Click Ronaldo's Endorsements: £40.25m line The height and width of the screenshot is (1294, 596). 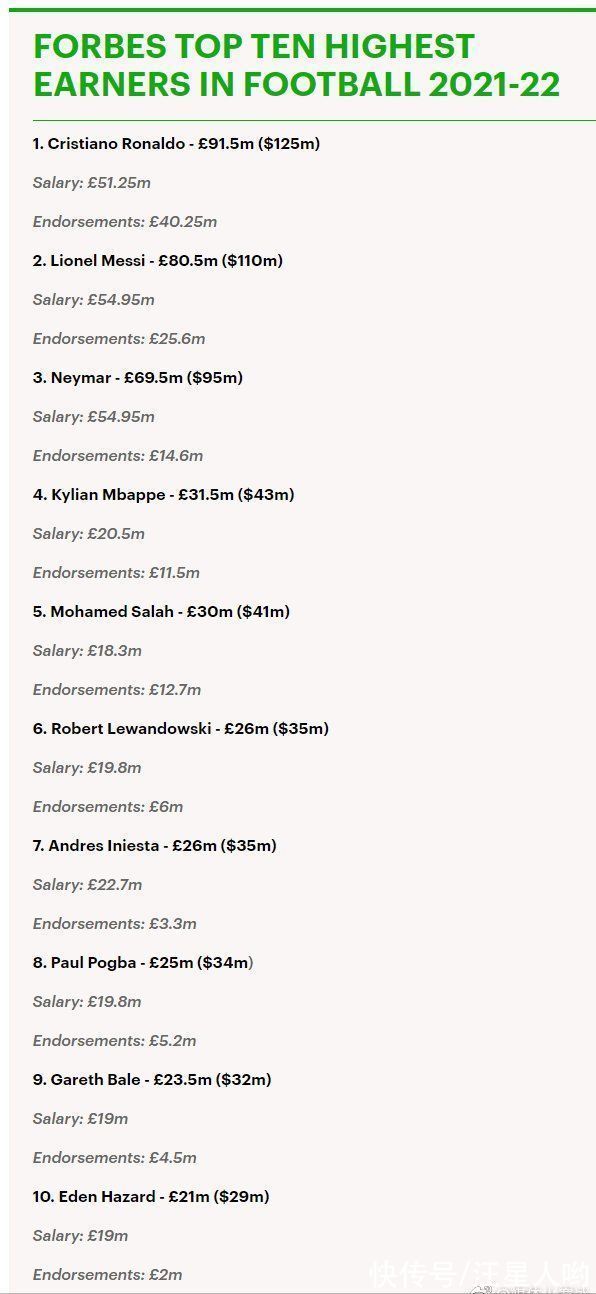tap(125, 222)
